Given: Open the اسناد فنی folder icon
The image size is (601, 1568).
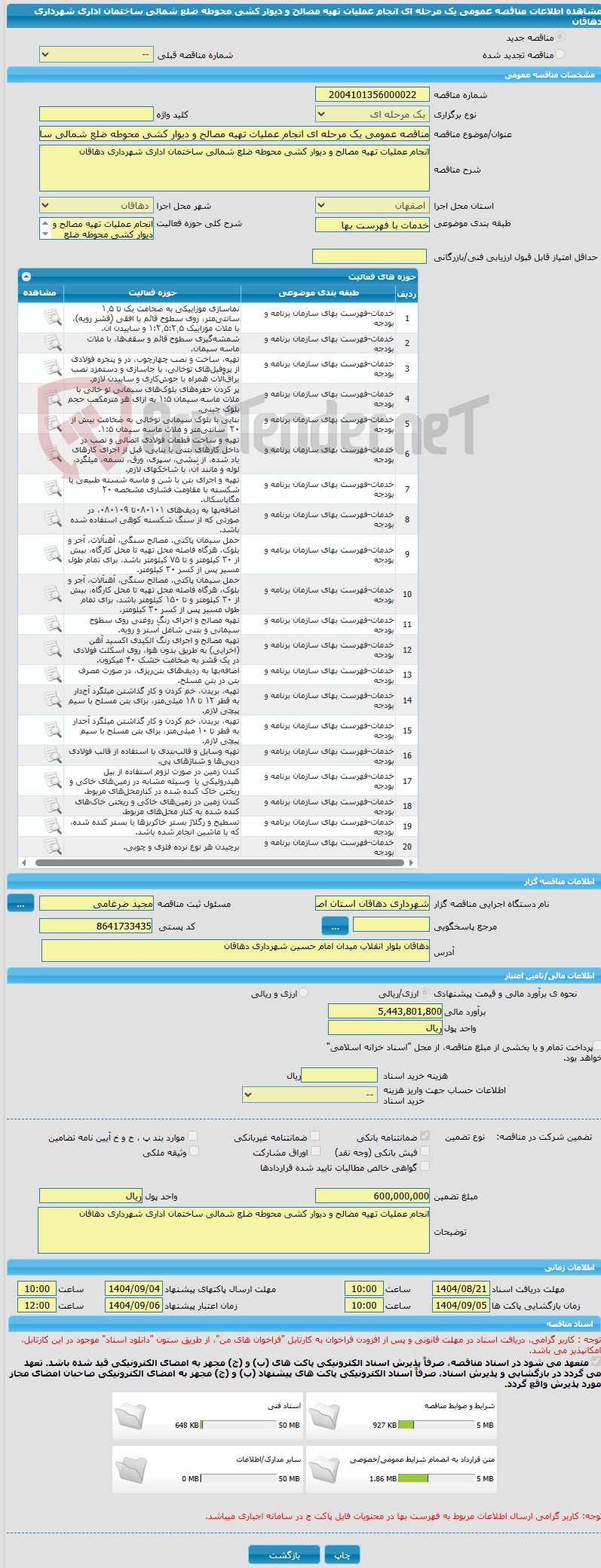Looking at the screenshot, I should [130, 1416].
